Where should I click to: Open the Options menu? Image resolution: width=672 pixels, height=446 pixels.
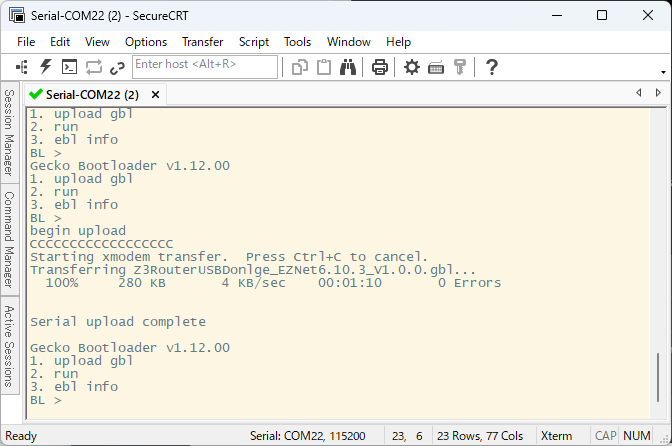pyautogui.click(x=146, y=42)
